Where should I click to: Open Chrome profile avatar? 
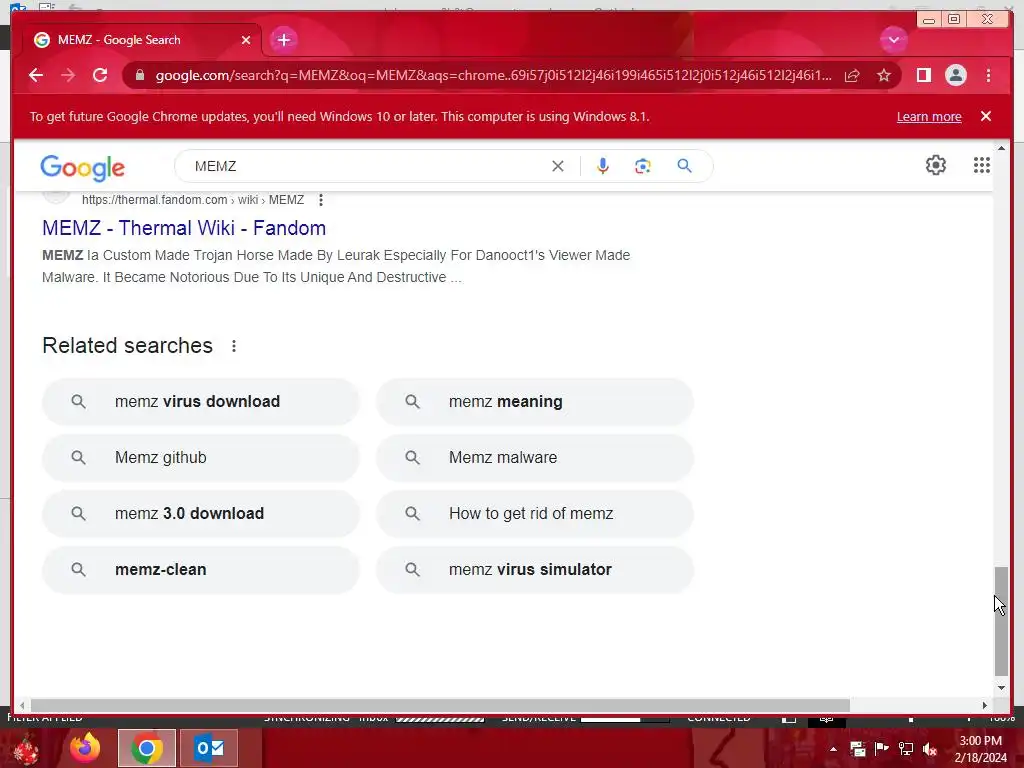pyautogui.click(x=955, y=75)
